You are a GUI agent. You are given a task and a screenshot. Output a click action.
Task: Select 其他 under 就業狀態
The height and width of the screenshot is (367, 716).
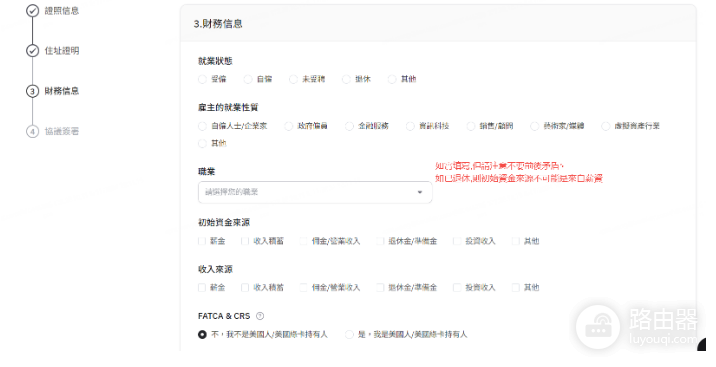click(392, 79)
